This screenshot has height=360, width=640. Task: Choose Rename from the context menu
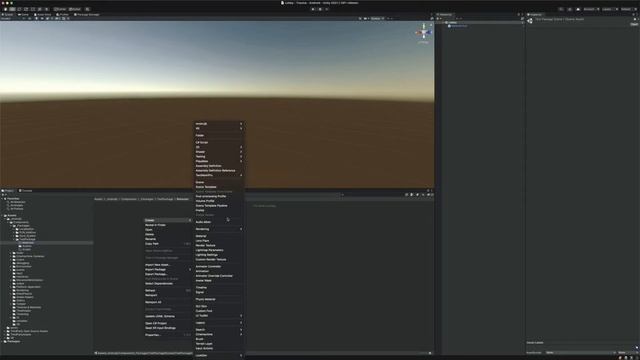[167, 239]
